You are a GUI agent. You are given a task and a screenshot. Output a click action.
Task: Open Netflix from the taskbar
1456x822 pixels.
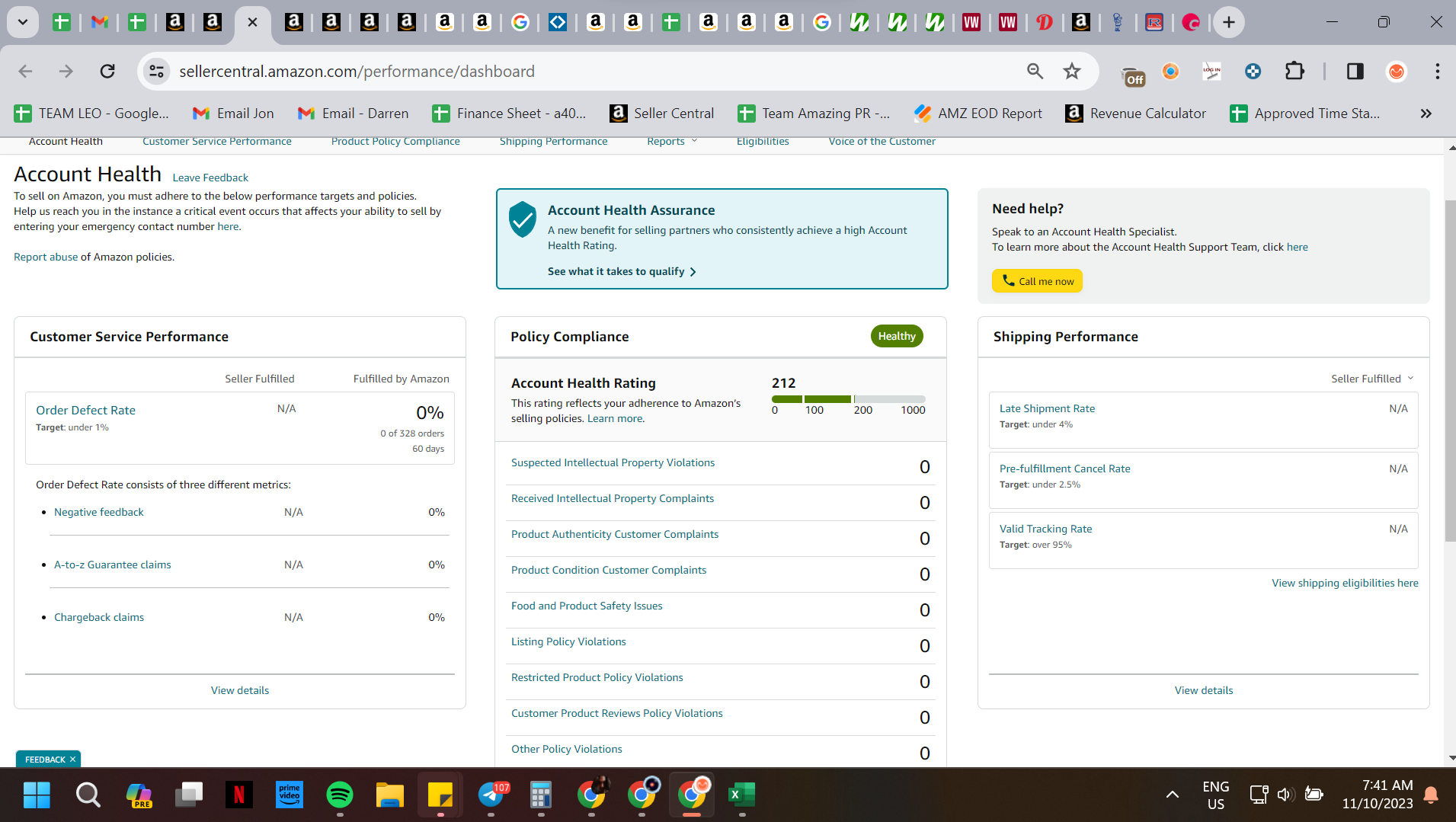tap(239, 795)
